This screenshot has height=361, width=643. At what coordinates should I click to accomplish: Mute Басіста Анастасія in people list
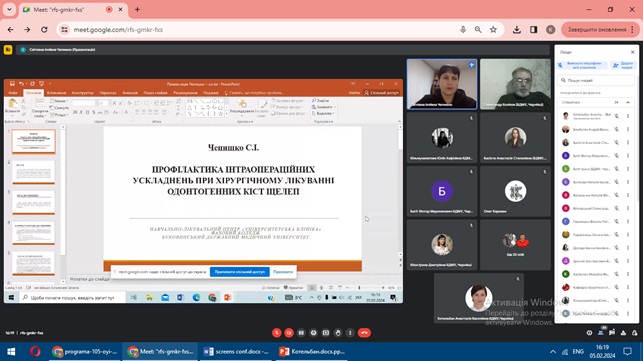point(616,142)
